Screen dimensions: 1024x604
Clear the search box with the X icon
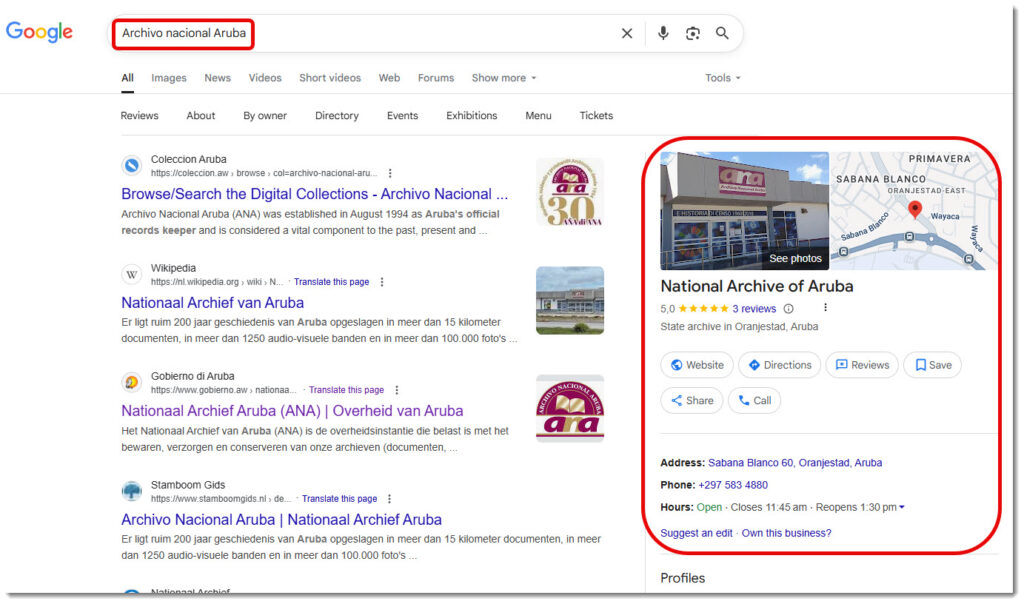click(627, 33)
